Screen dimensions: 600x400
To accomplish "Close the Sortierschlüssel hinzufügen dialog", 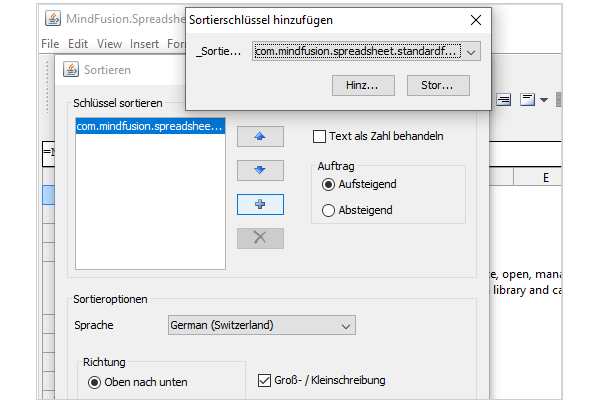I will (476, 20).
